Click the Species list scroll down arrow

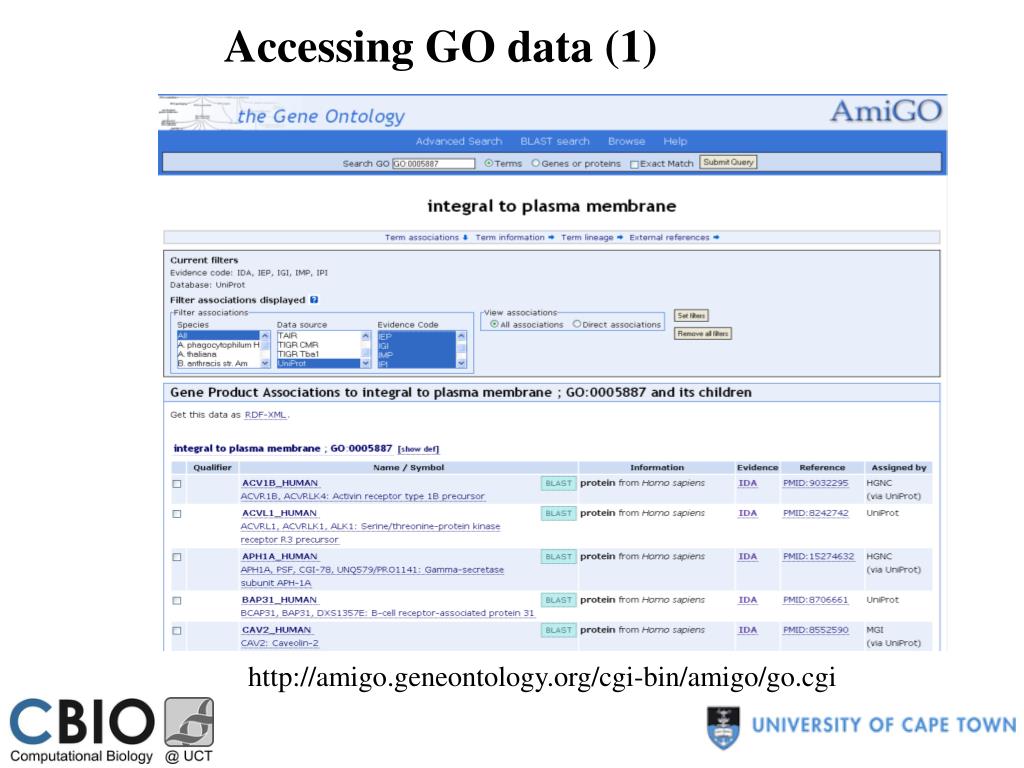point(265,363)
